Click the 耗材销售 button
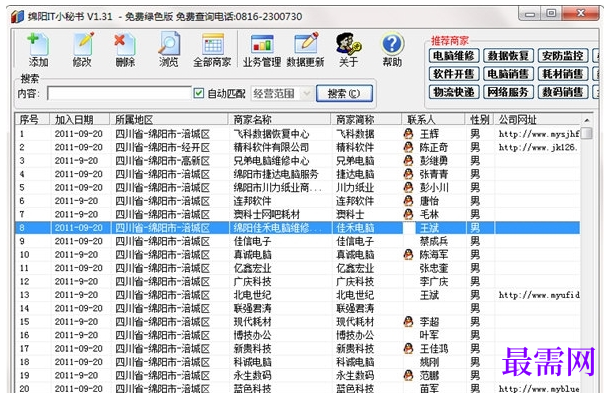 point(563,74)
